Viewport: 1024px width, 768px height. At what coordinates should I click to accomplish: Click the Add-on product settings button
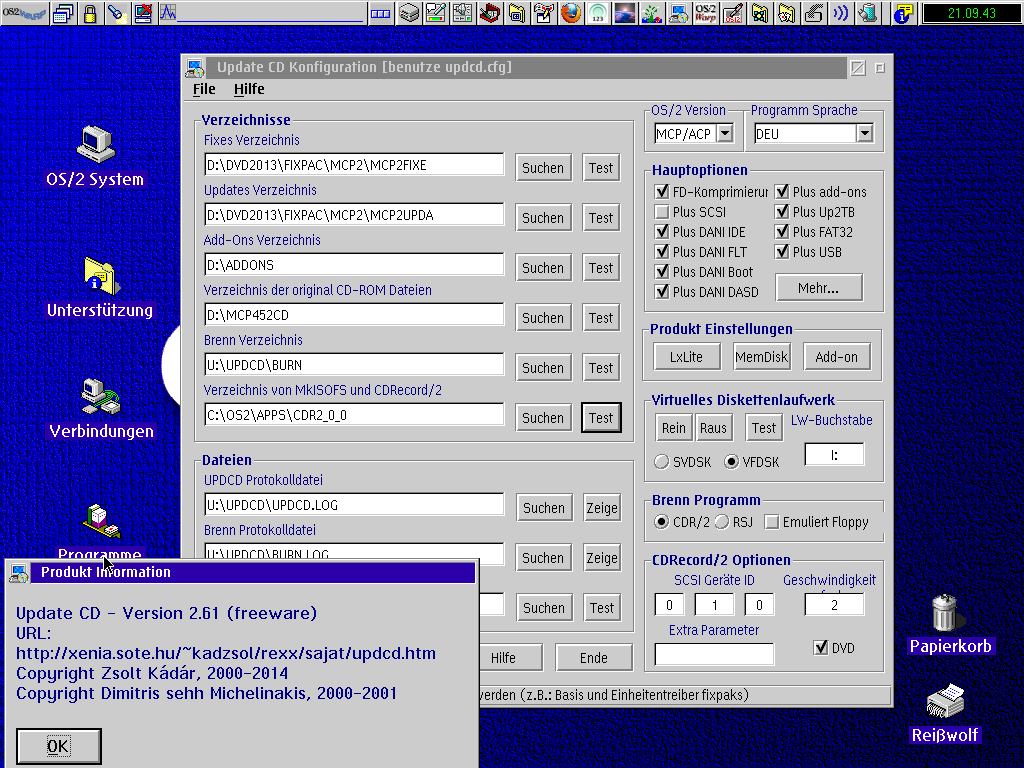click(837, 357)
